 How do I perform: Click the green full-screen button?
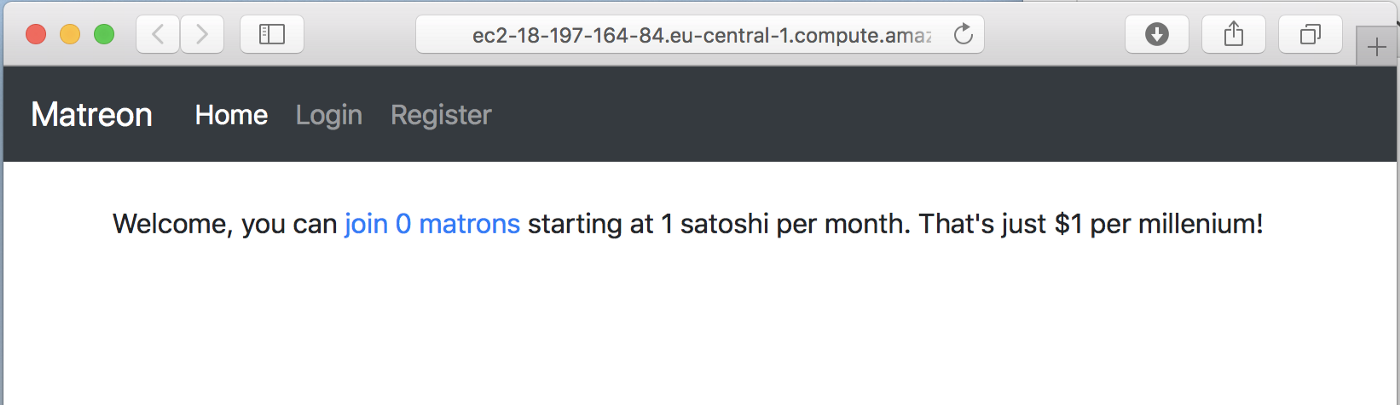coord(104,35)
